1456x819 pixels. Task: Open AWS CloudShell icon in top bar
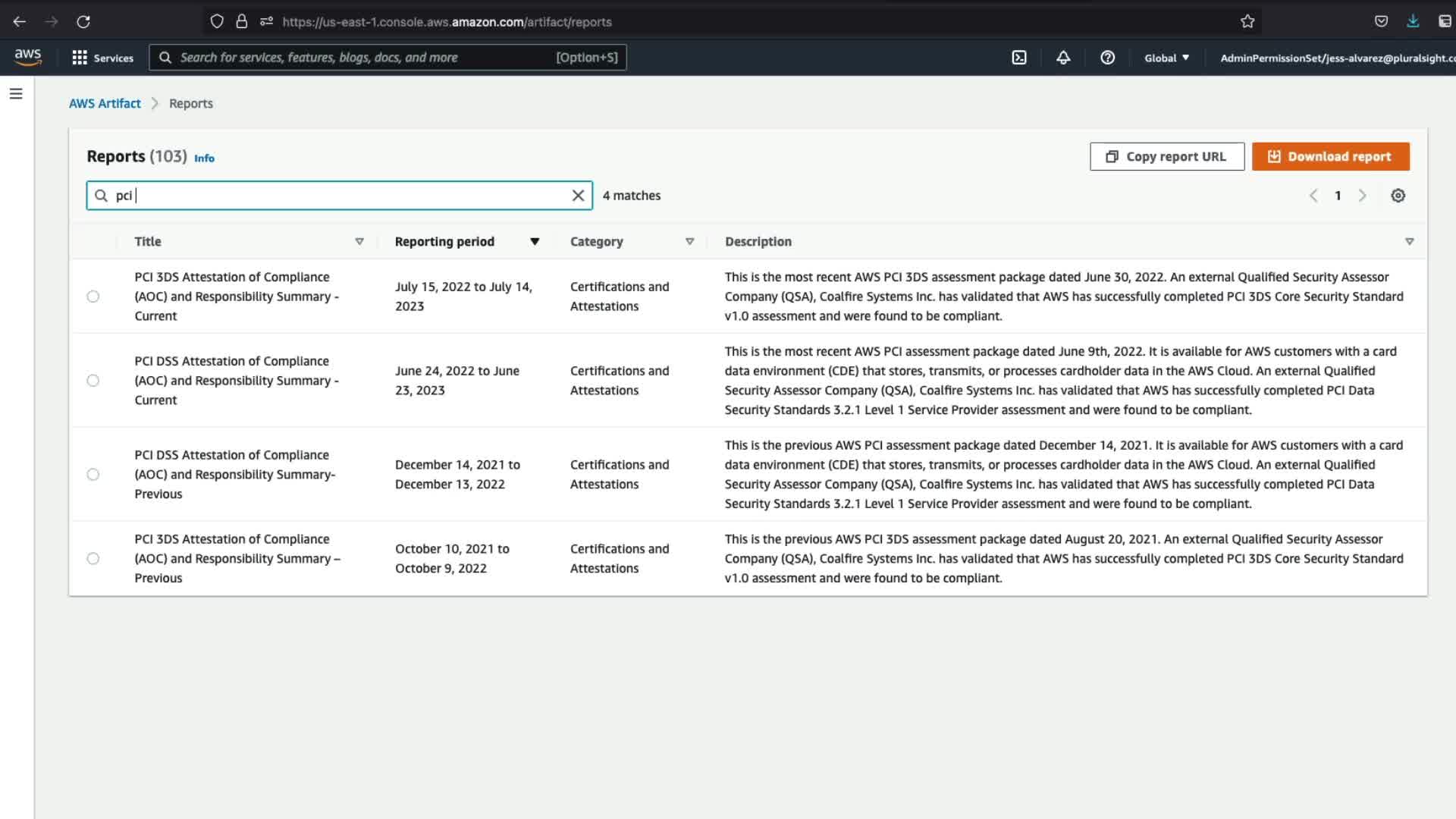coord(1019,58)
